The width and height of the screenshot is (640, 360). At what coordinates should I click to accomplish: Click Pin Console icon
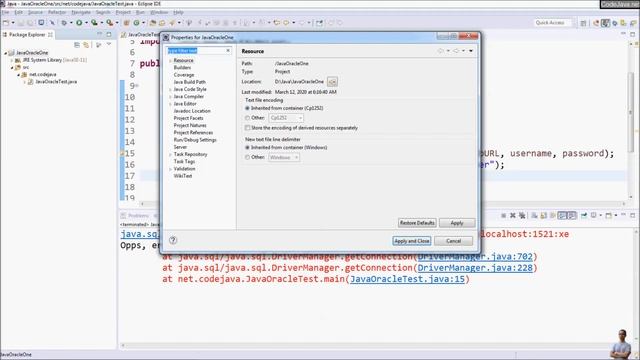(x=584, y=216)
